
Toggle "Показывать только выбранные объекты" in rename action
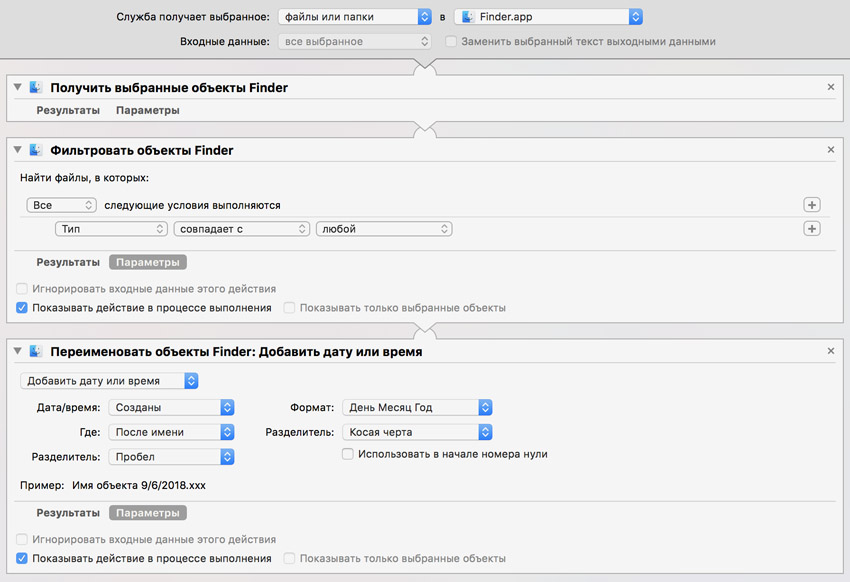[x=289, y=558]
